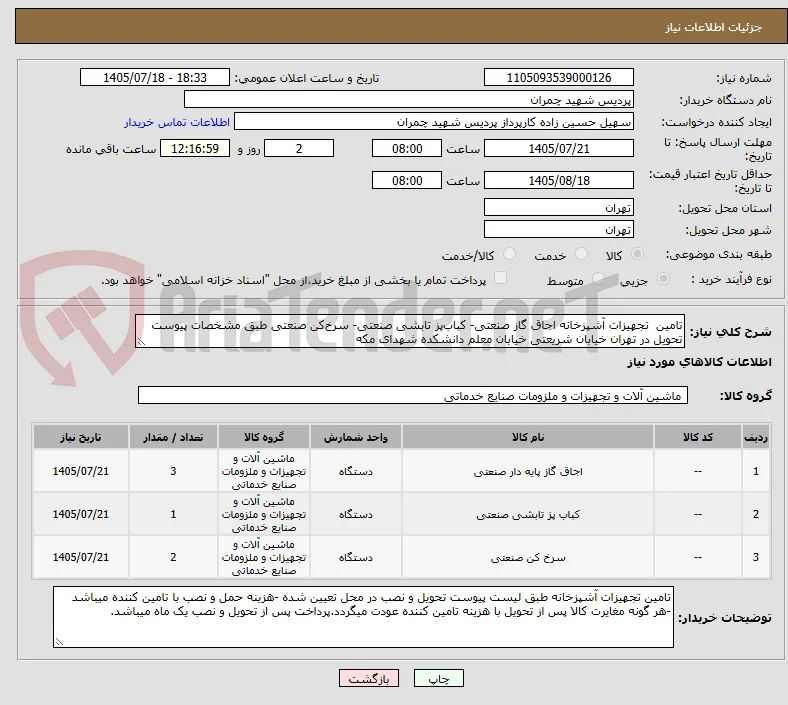Click the نام کالا column header
Image resolution: width=788 pixels, height=705 pixels.
point(528,437)
